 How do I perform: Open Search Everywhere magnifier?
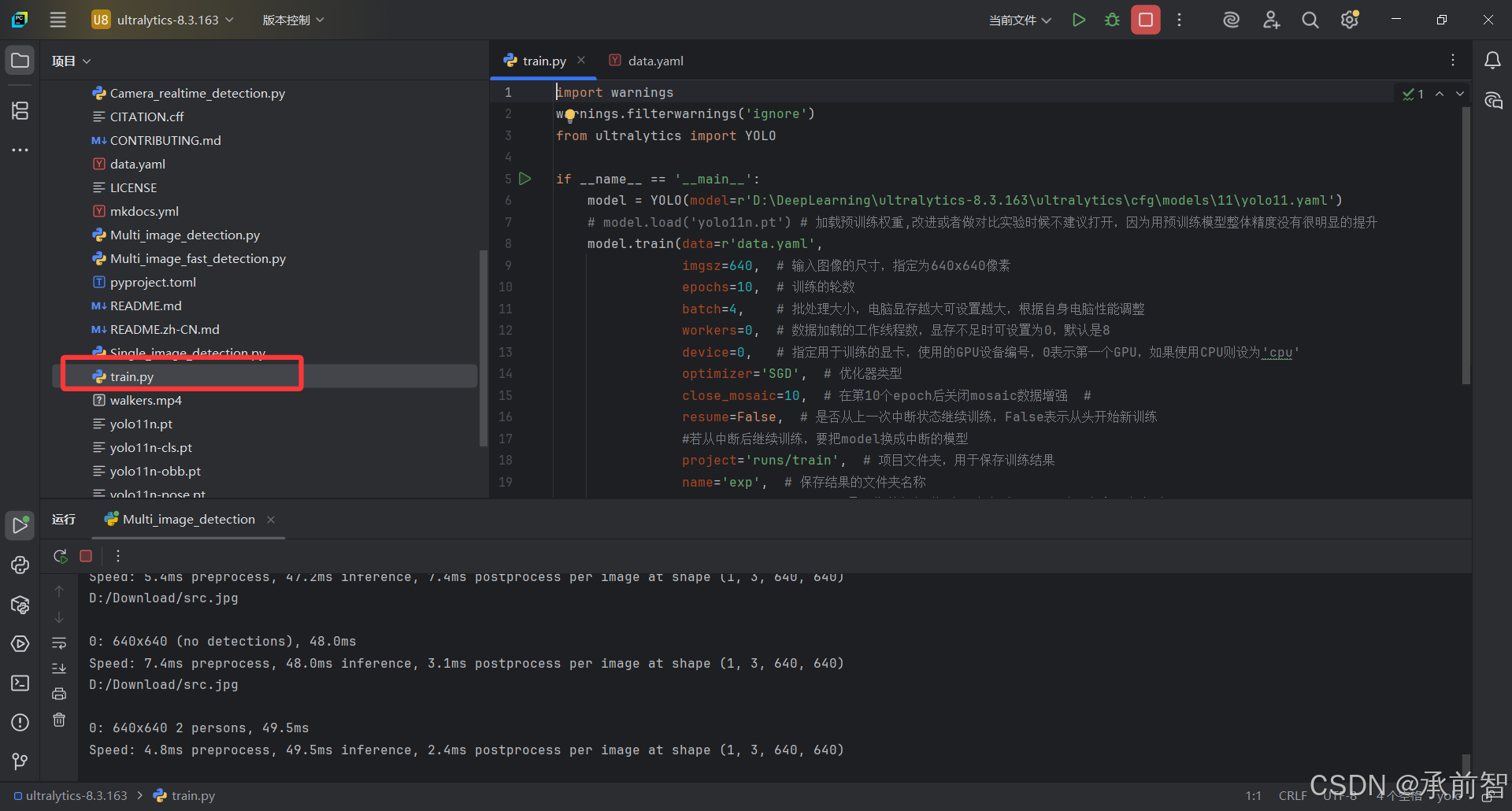(1310, 20)
